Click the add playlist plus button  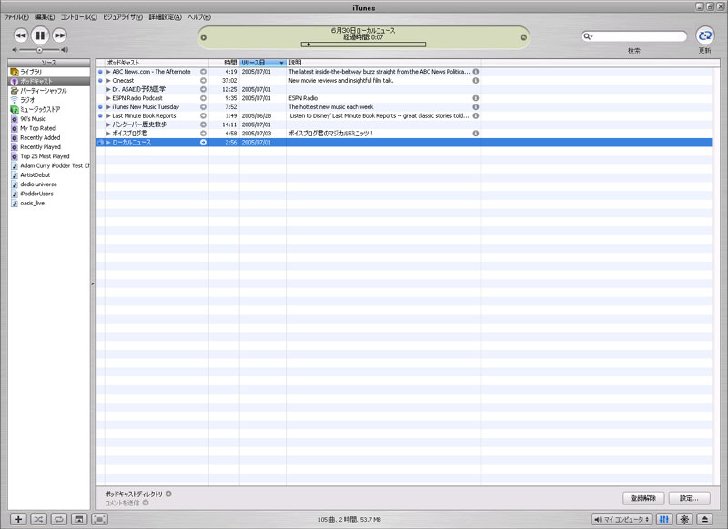(x=18, y=519)
